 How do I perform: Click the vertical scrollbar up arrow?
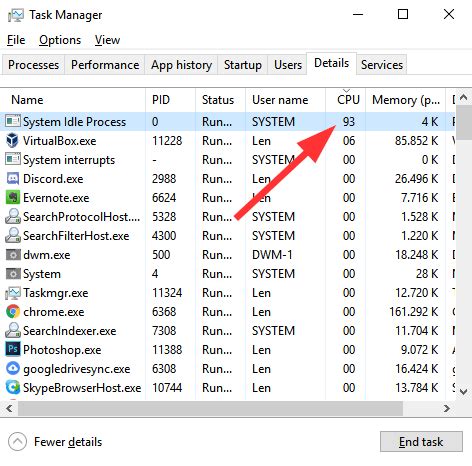pyautogui.click(x=463, y=98)
